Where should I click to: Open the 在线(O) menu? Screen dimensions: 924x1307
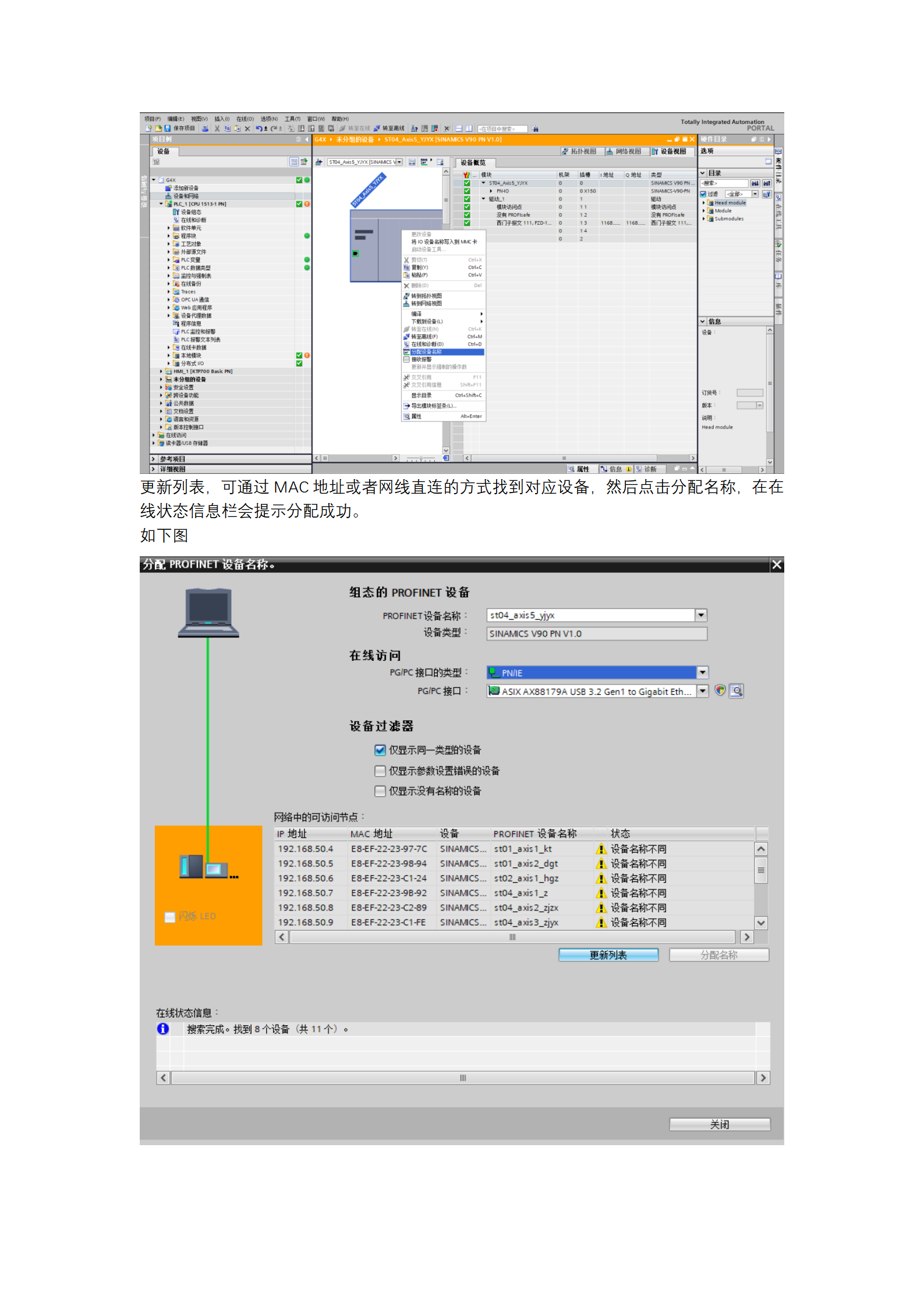pos(245,119)
